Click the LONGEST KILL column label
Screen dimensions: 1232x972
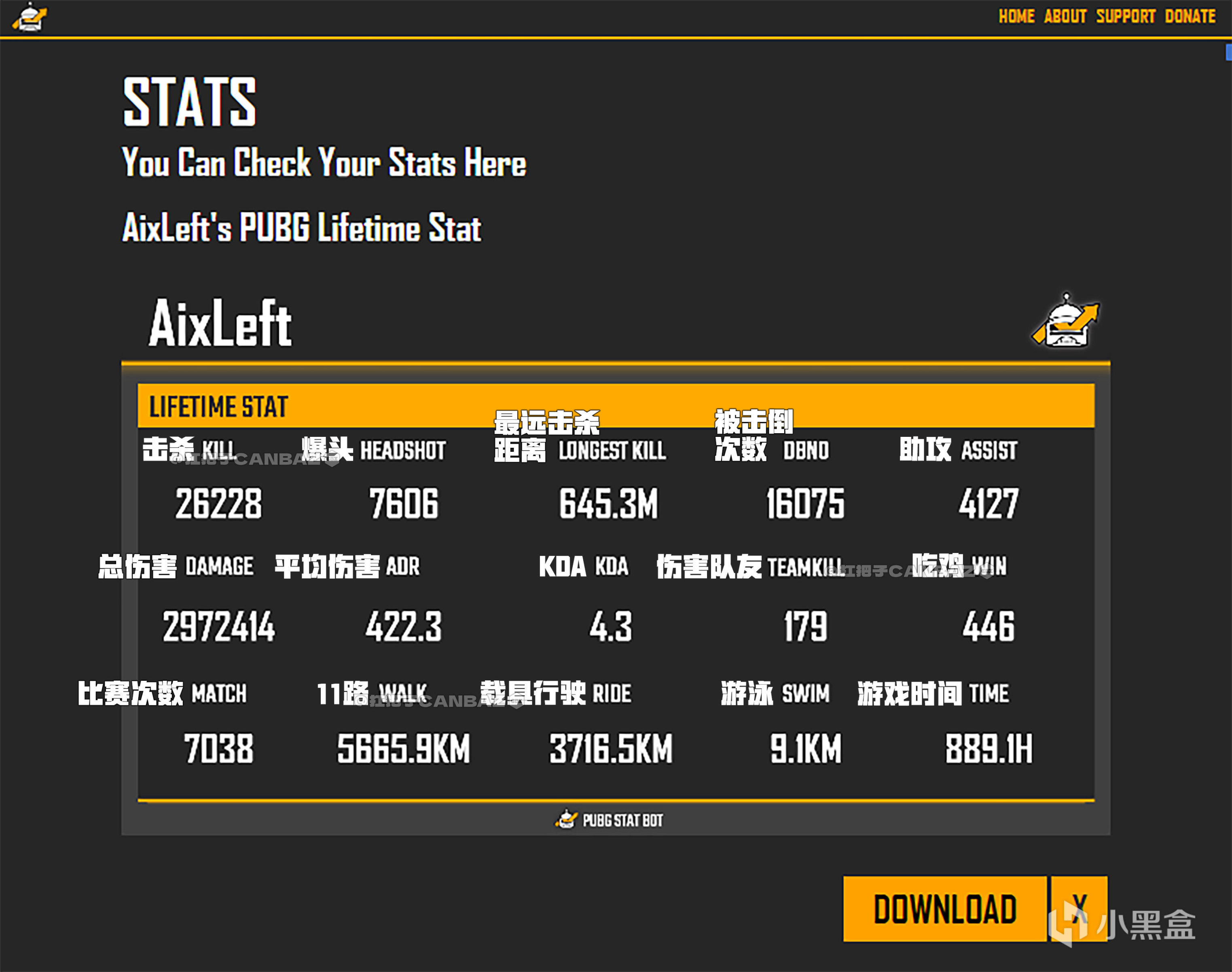(612, 451)
